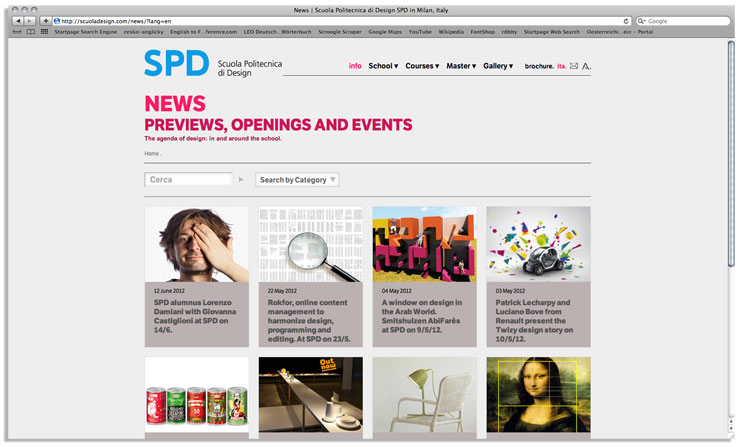740x447 pixels.
Task: Click the Cerca search input field
Action: (x=189, y=180)
